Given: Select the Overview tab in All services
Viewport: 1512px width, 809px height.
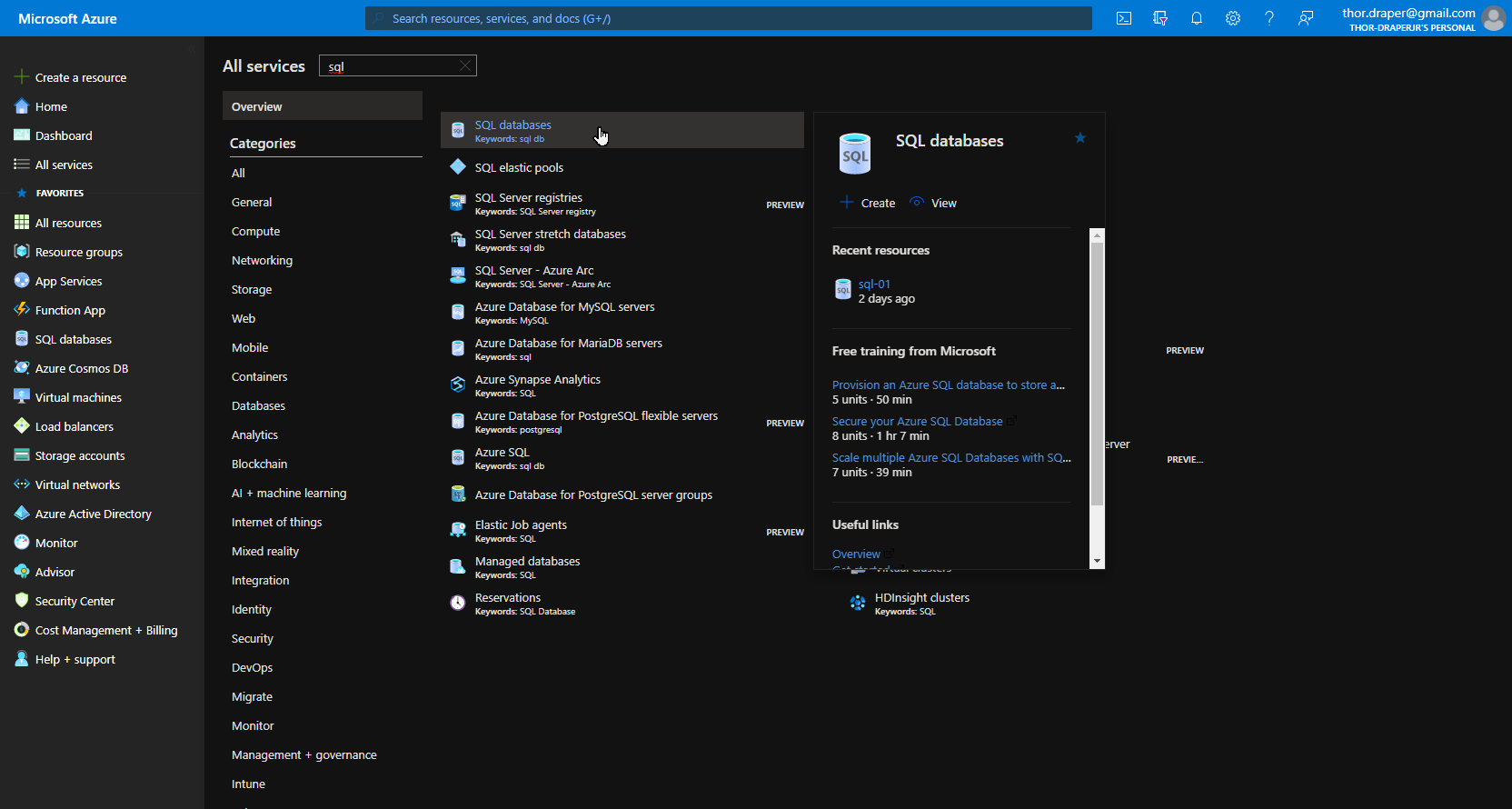Looking at the screenshot, I should 323,106.
